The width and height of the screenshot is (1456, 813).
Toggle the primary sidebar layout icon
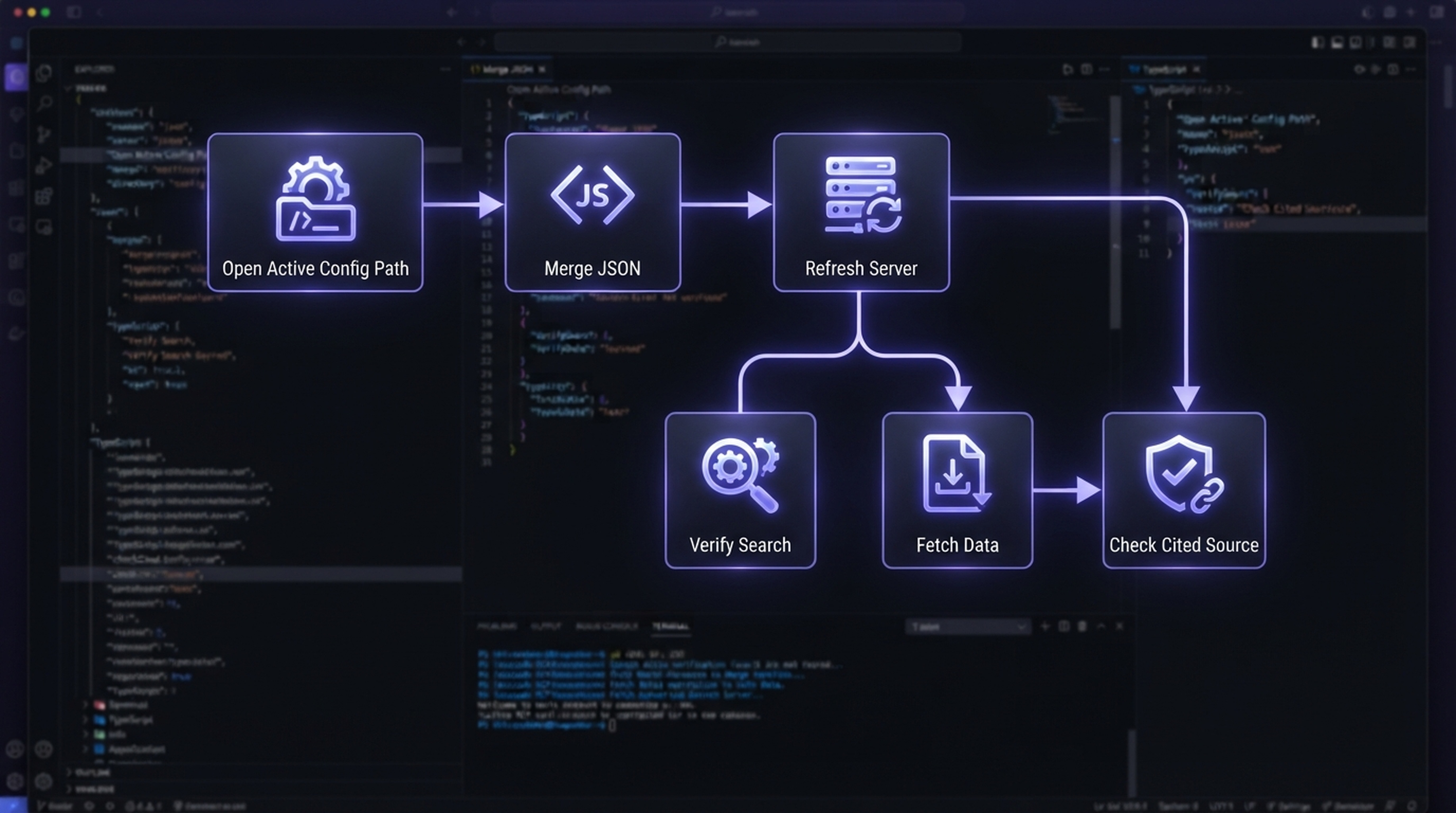[1318, 42]
